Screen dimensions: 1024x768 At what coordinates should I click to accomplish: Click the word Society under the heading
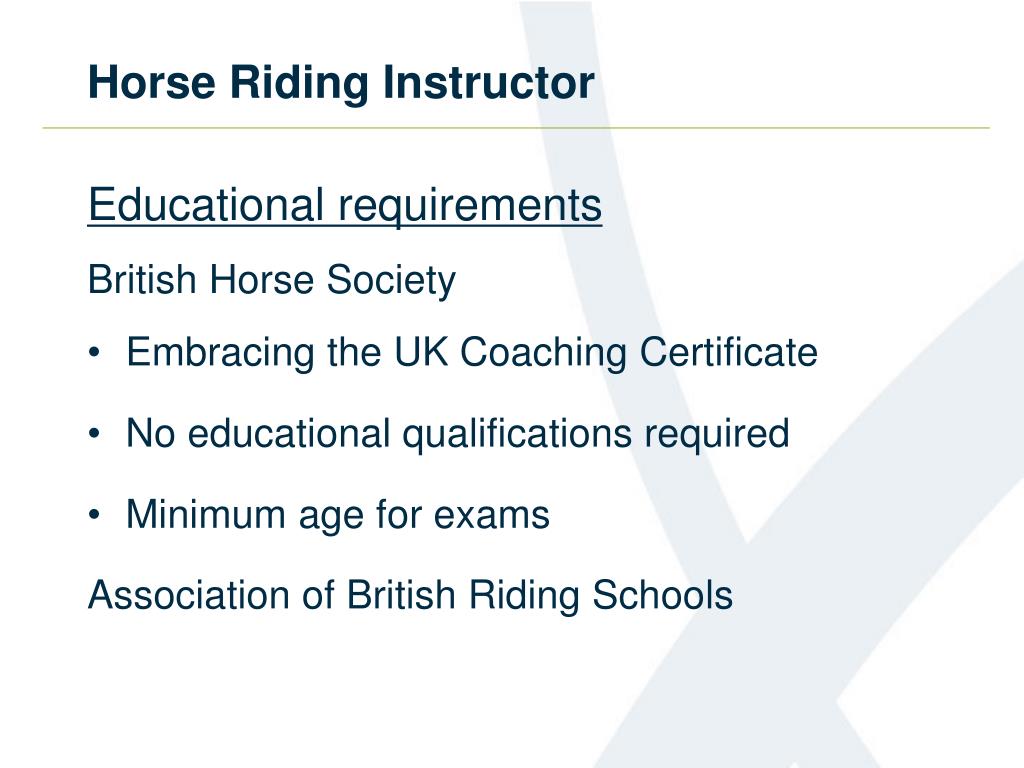tap(391, 281)
